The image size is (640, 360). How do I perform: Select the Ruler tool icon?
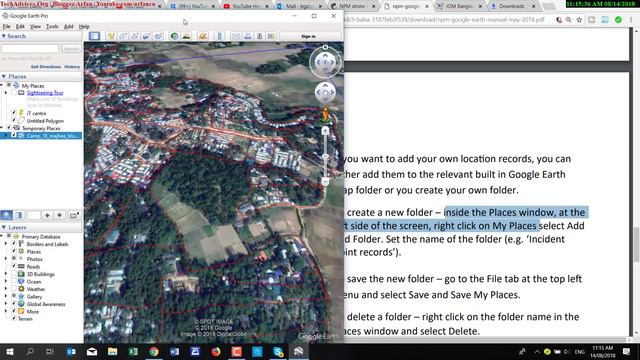220,36
